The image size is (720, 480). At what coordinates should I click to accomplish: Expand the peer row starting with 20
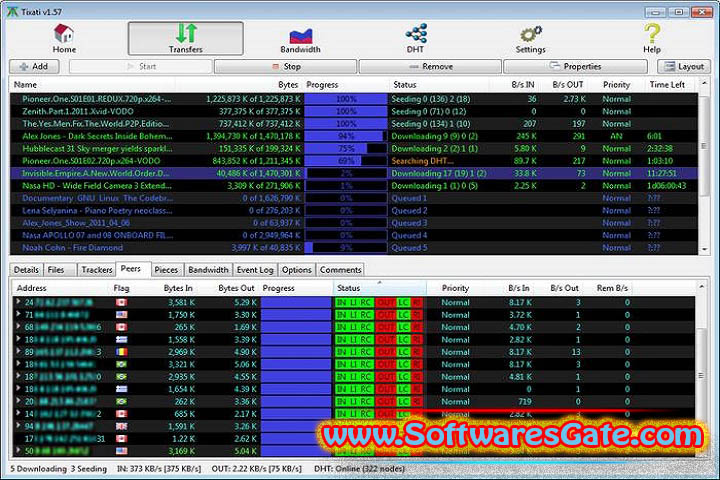point(18,401)
